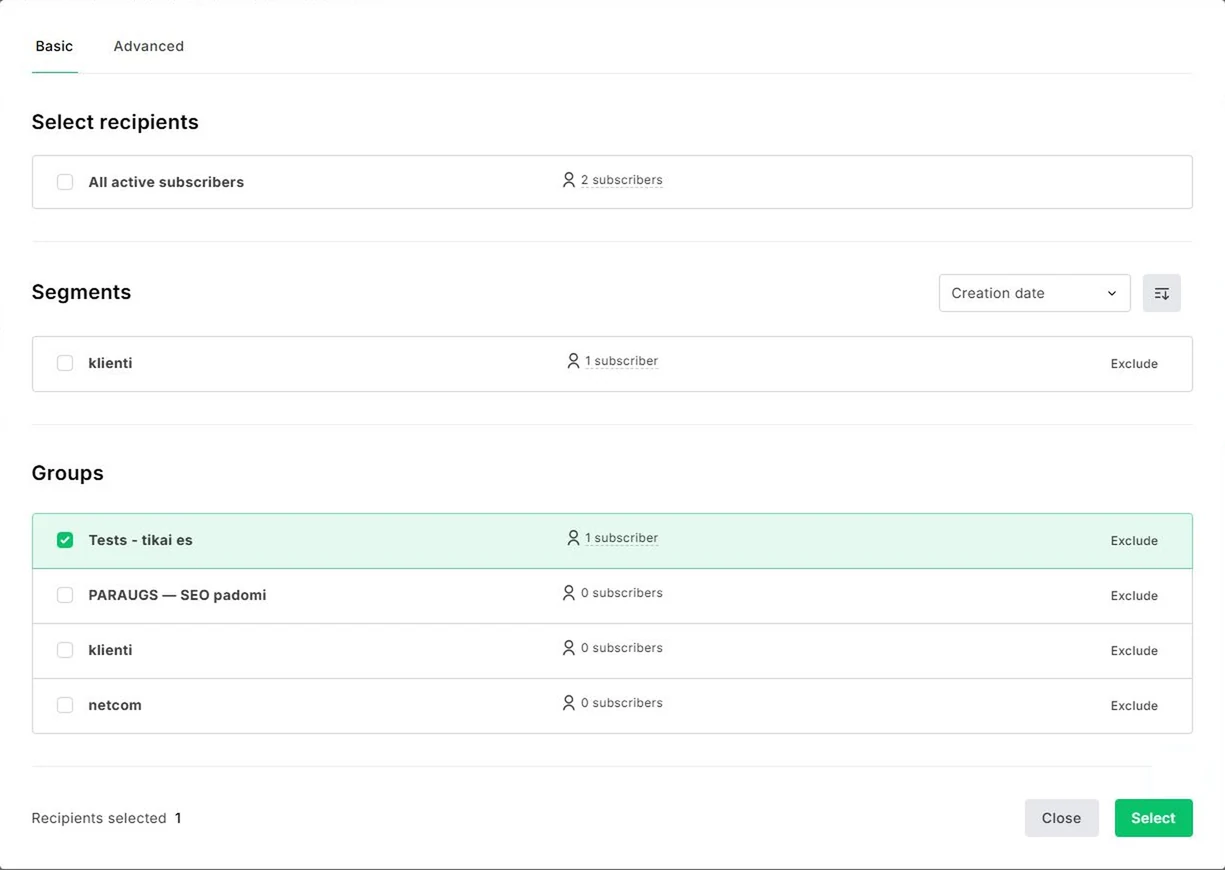This screenshot has height=870, width=1225.
Task: Click the green Select button
Action: [x=1153, y=818]
